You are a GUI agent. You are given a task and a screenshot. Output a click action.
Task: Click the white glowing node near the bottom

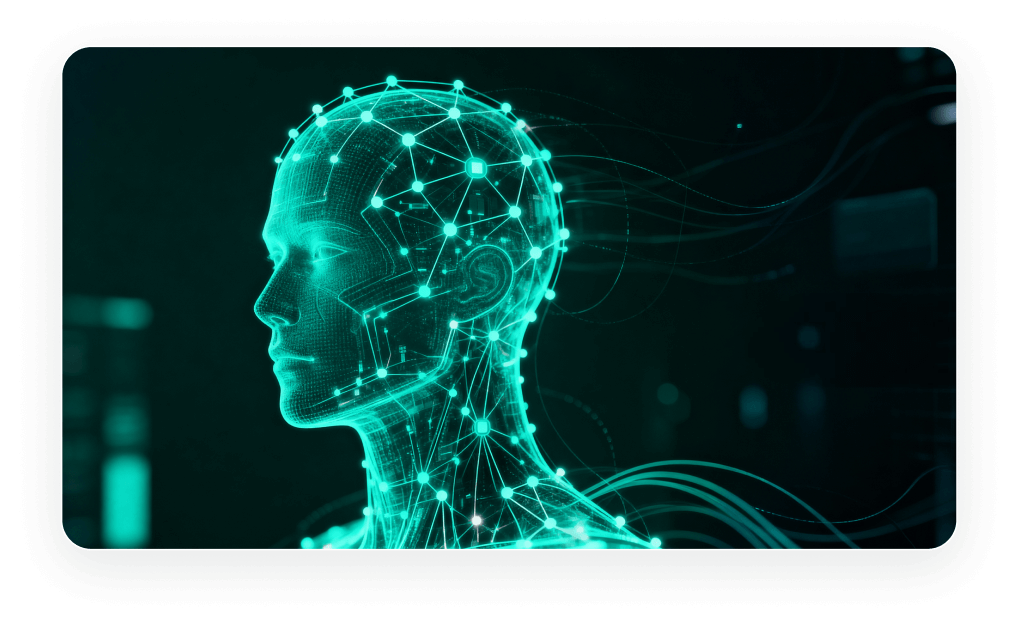(x=477, y=520)
